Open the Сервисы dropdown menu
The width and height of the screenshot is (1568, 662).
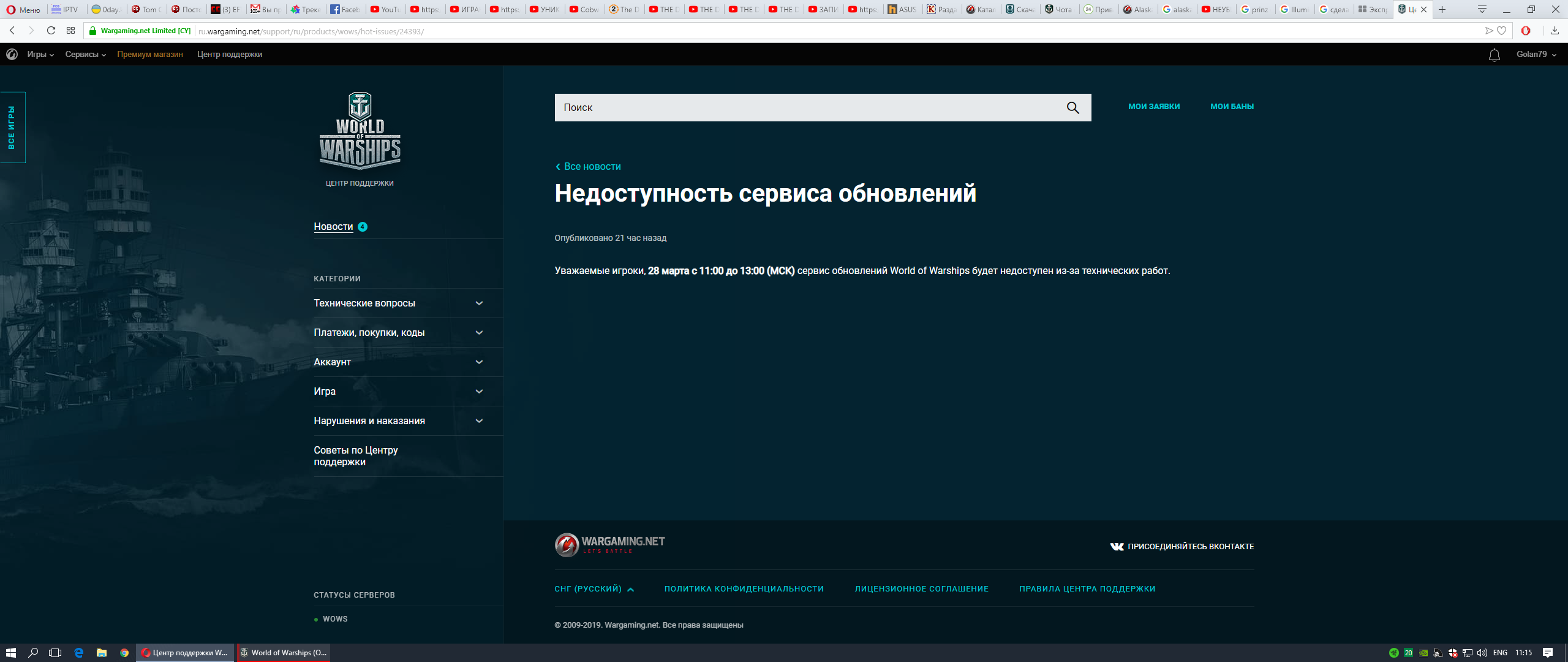tap(86, 55)
